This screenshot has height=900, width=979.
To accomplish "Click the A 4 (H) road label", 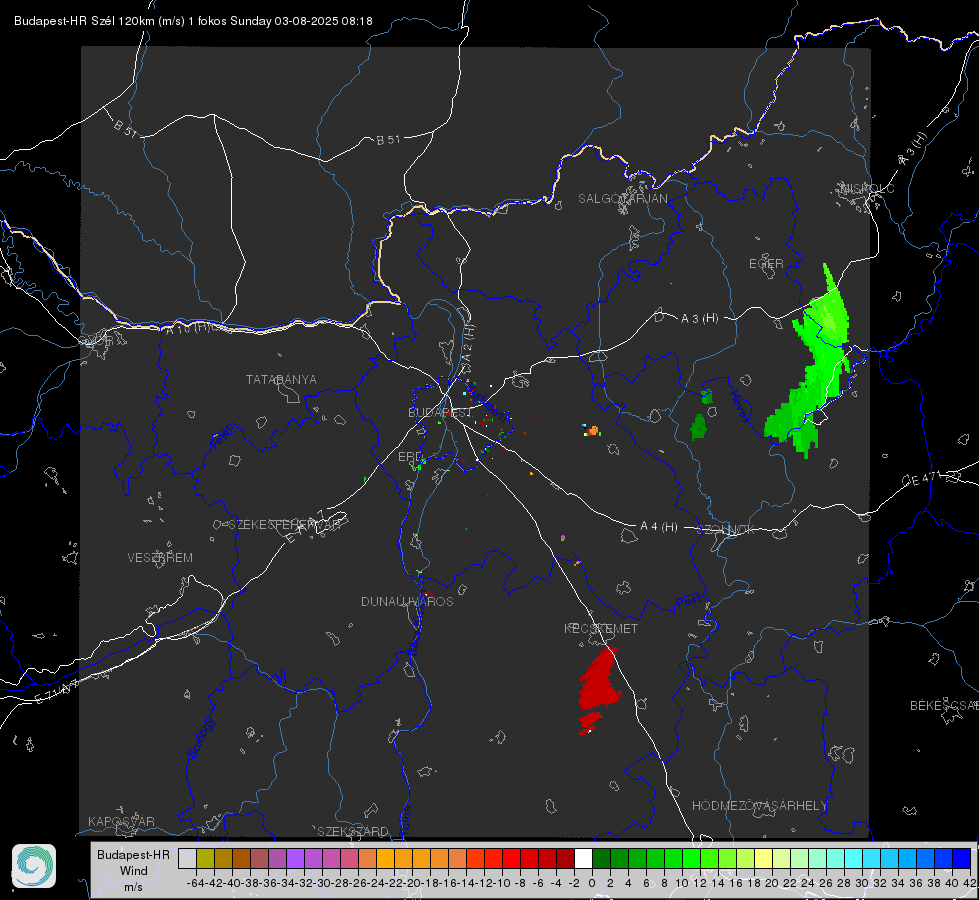I will 659,527.
